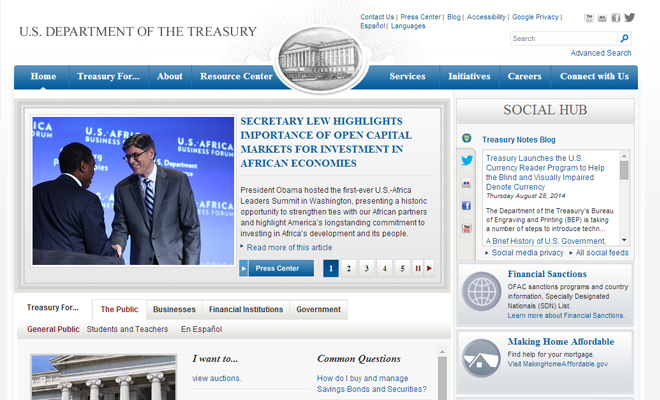Screen dimensions: 660x400
Task: Open the Google Privacy link
Action: point(535,17)
